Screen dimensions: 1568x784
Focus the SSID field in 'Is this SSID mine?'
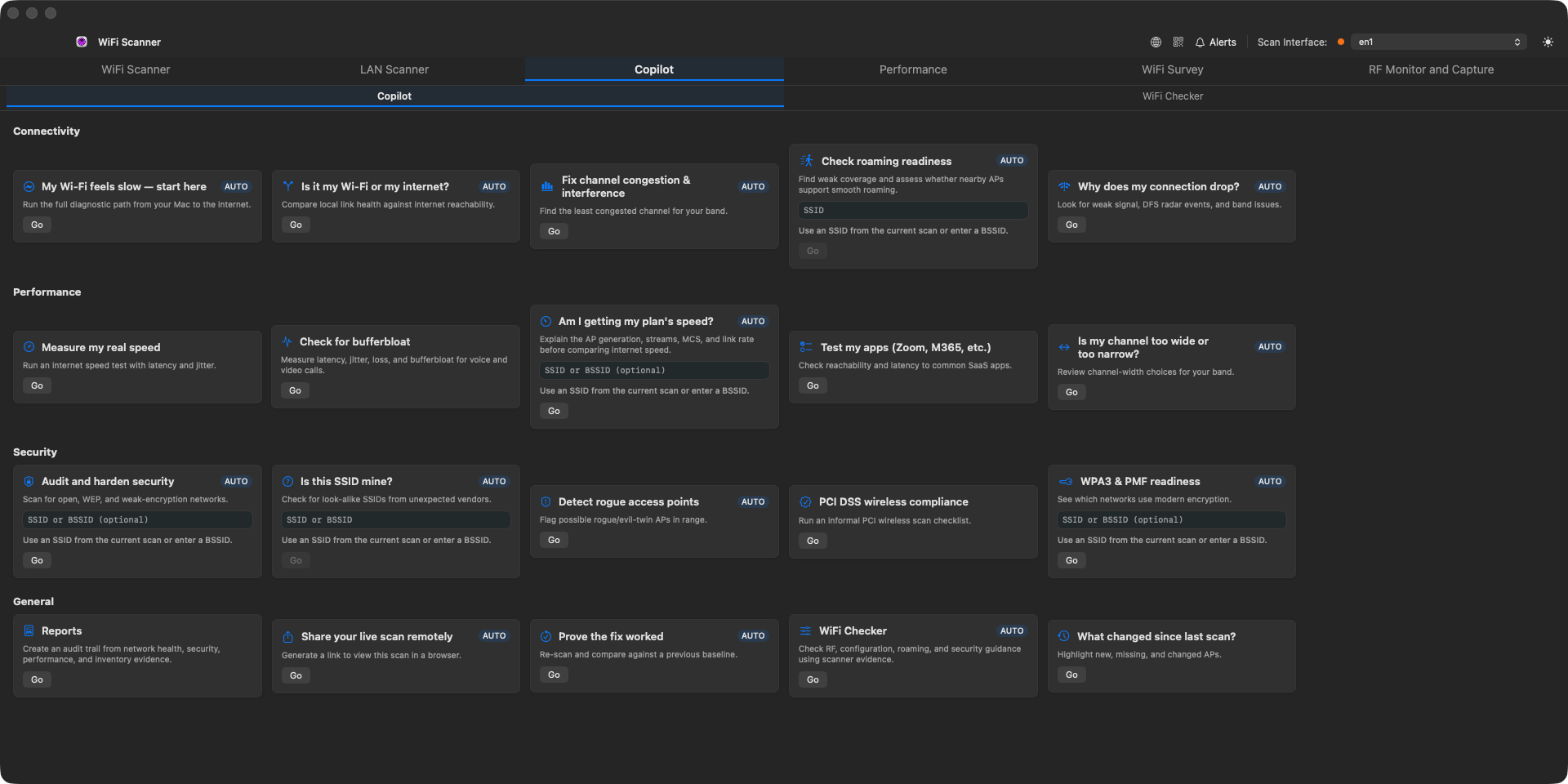point(396,519)
